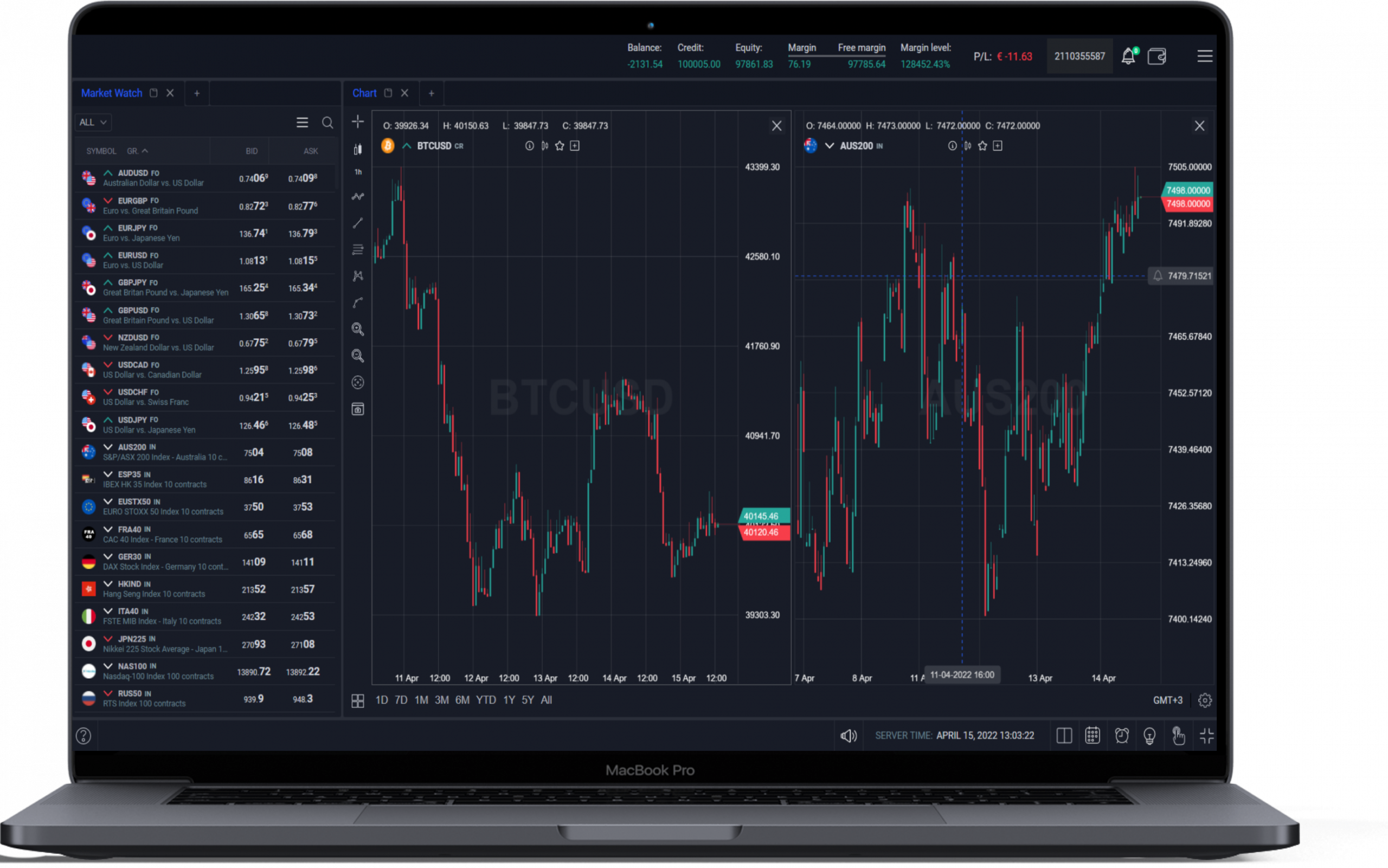
Task: Toggle AUS200 chart compare icon
Action: (967, 146)
